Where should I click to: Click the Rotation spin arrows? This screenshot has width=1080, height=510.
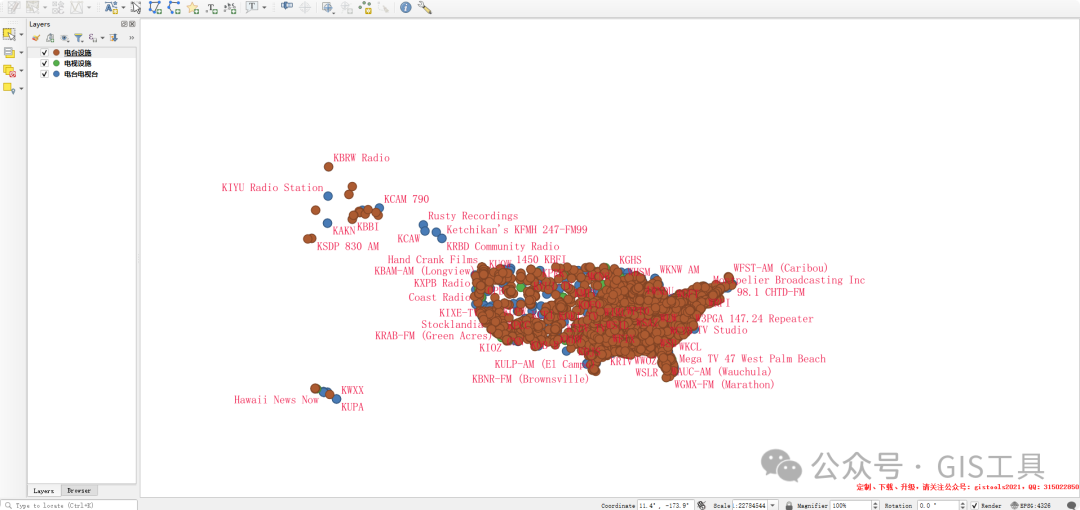964,505
